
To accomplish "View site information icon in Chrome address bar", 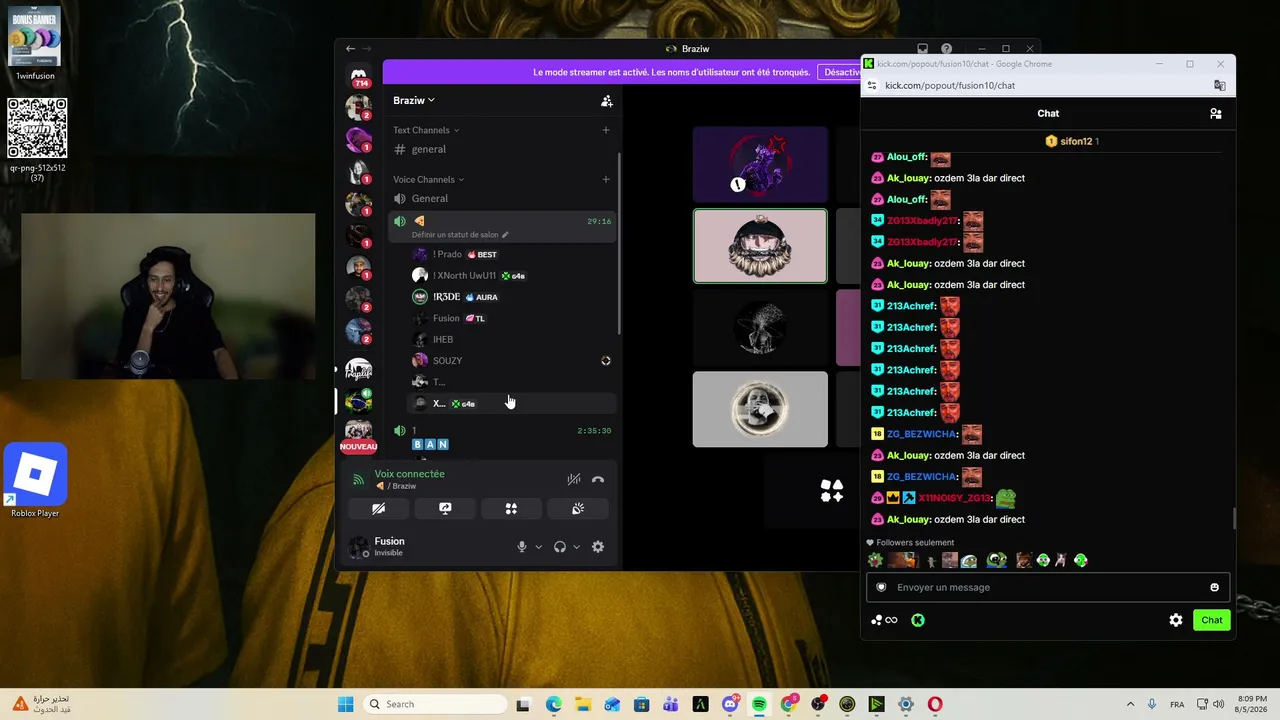I will tap(872, 86).
